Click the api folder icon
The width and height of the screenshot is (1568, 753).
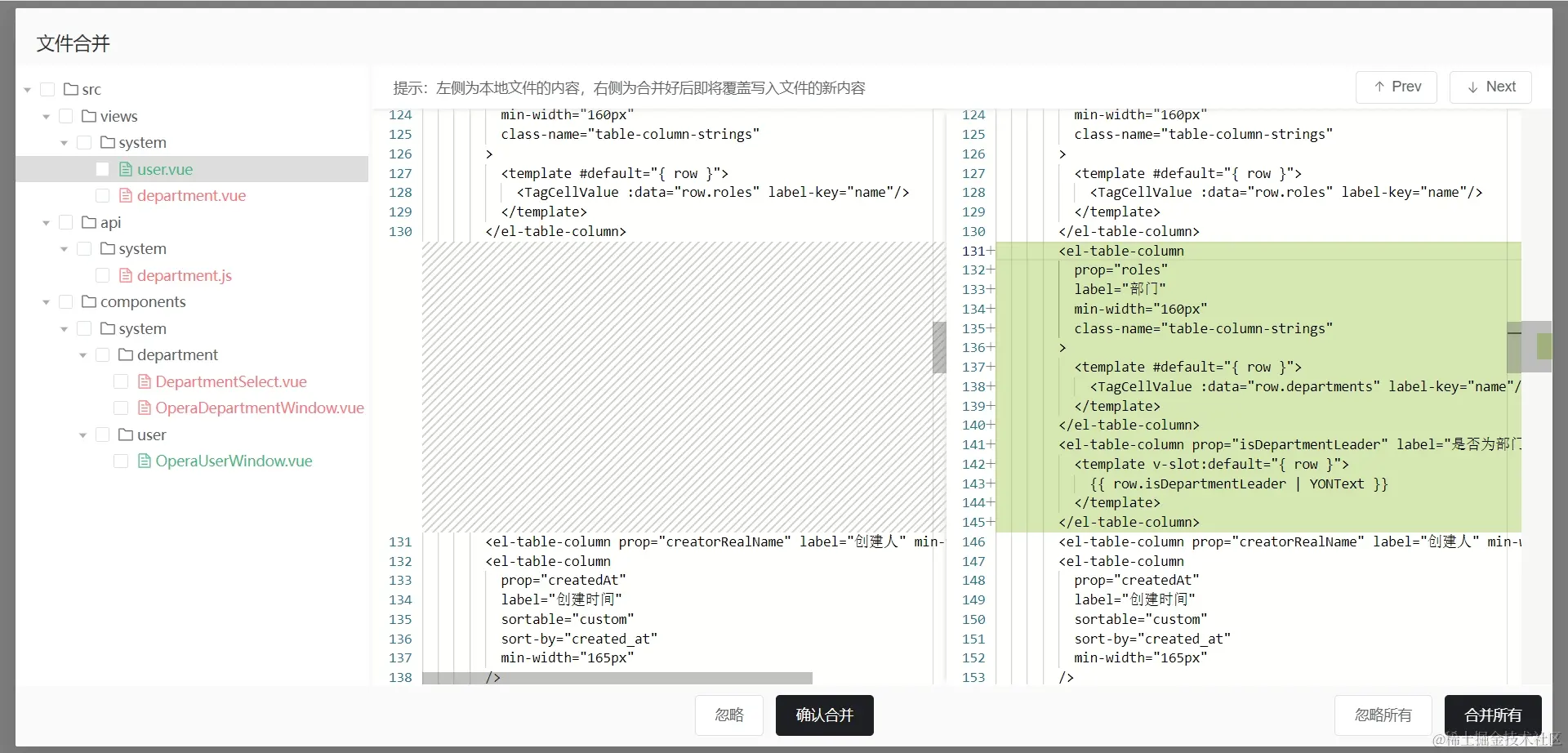coord(89,222)
